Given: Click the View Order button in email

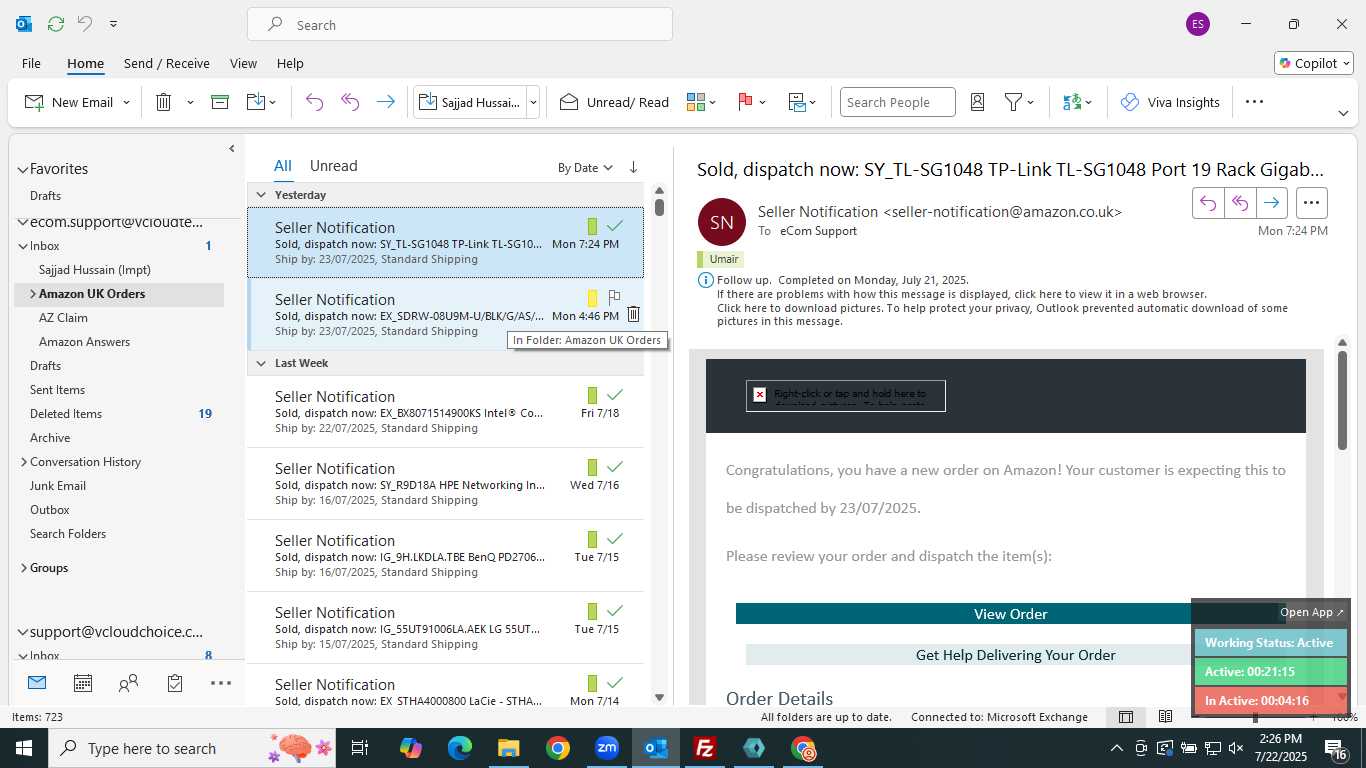Looking at the screenshot, I should point(1010,614).
